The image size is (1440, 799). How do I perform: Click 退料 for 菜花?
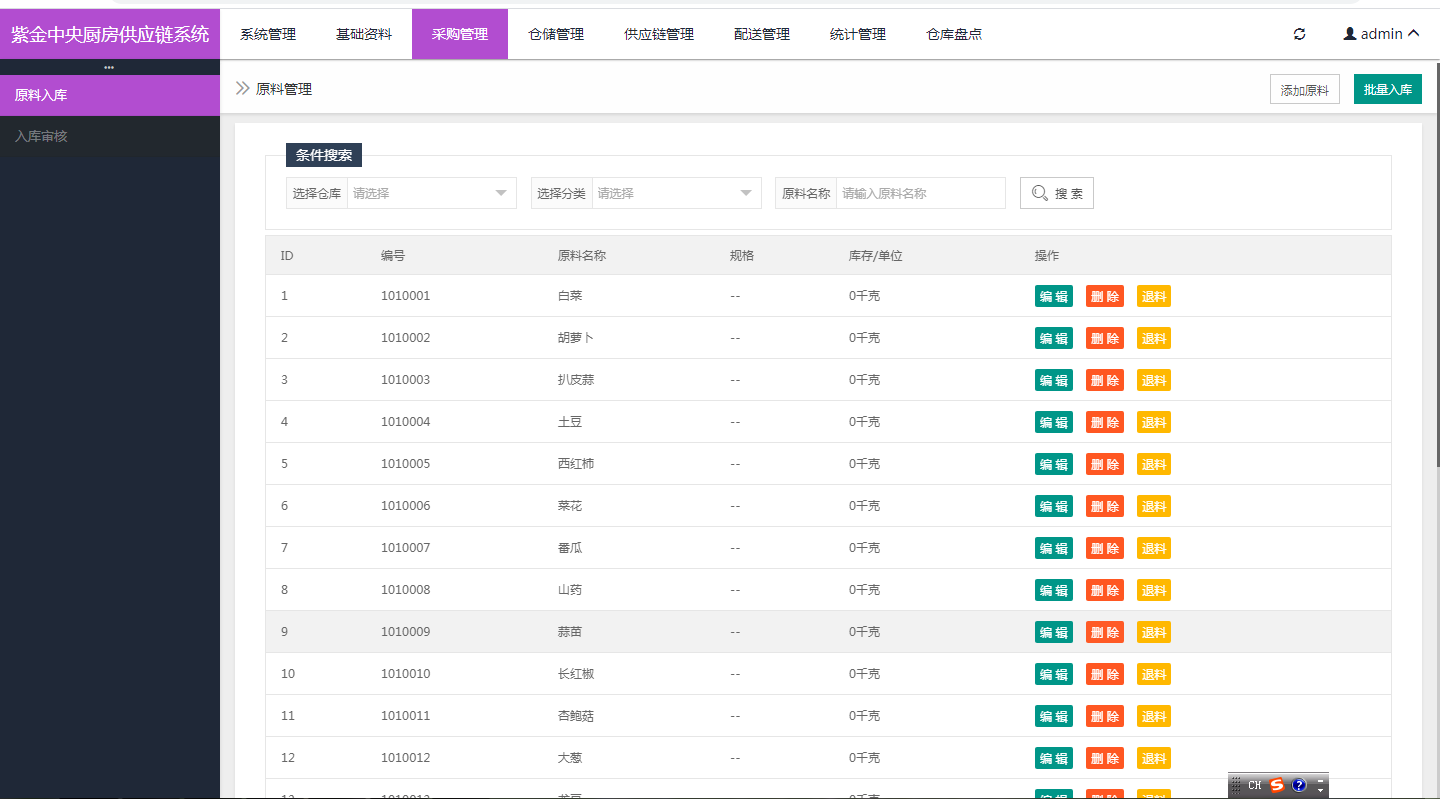1154,506
